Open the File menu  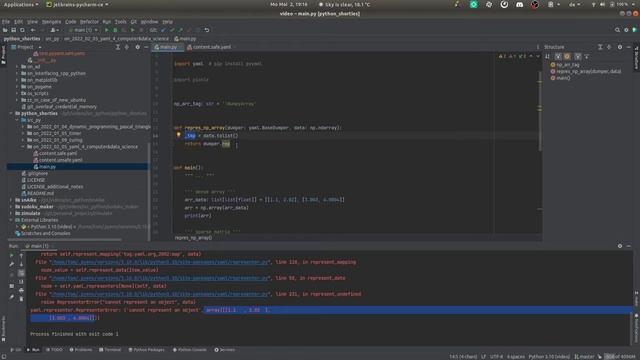click(x=6, y=22)
